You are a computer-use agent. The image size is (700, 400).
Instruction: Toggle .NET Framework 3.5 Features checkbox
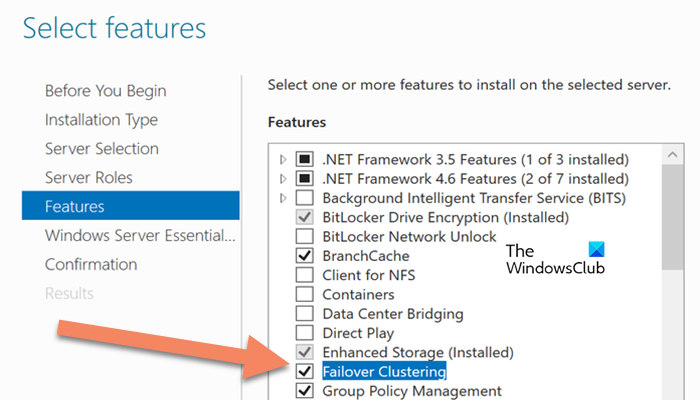pyautogui.click(x=306, y=160)
